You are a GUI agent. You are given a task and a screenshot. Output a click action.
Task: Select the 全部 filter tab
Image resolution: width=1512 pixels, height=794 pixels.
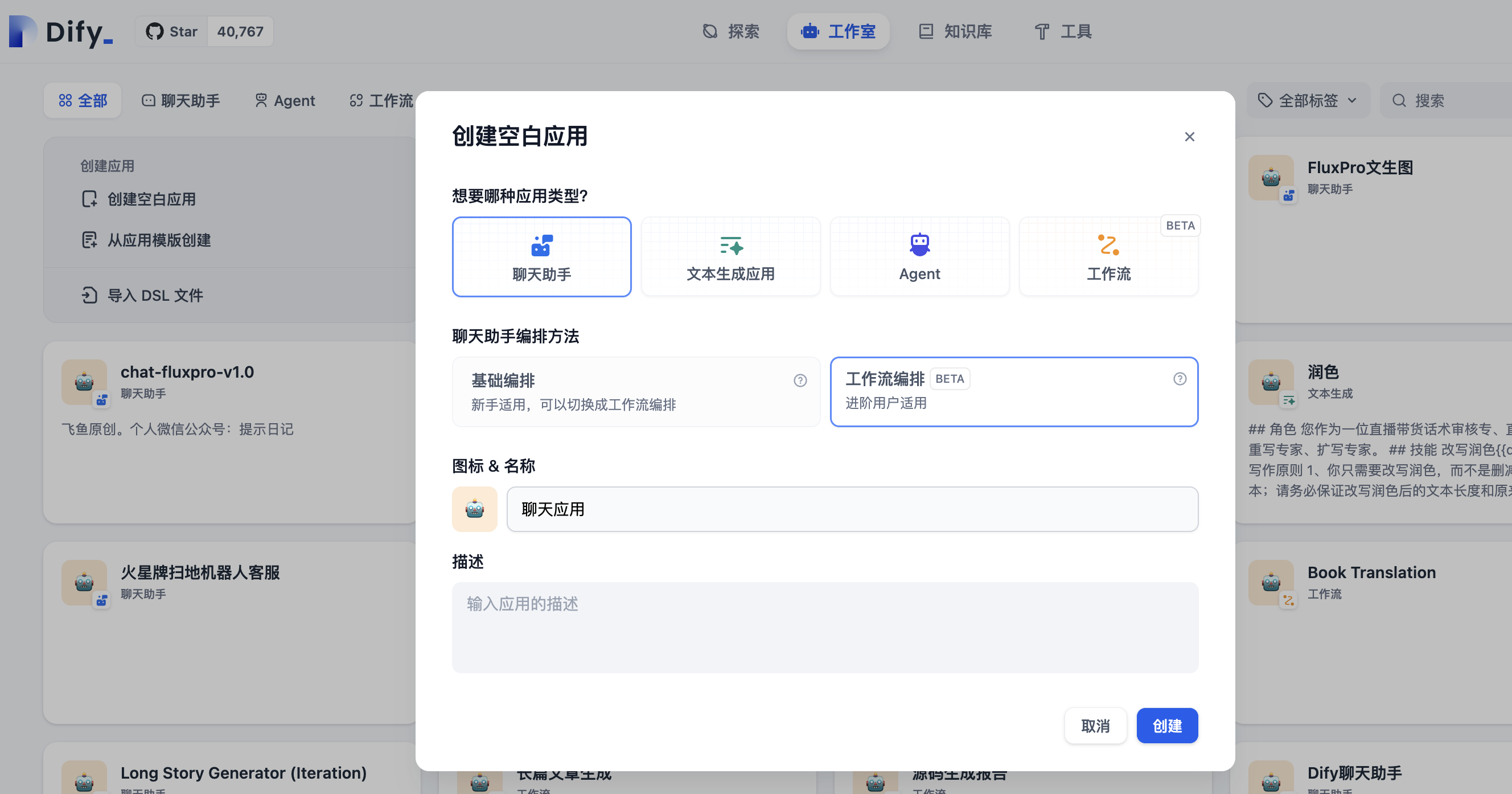(83, 100)
